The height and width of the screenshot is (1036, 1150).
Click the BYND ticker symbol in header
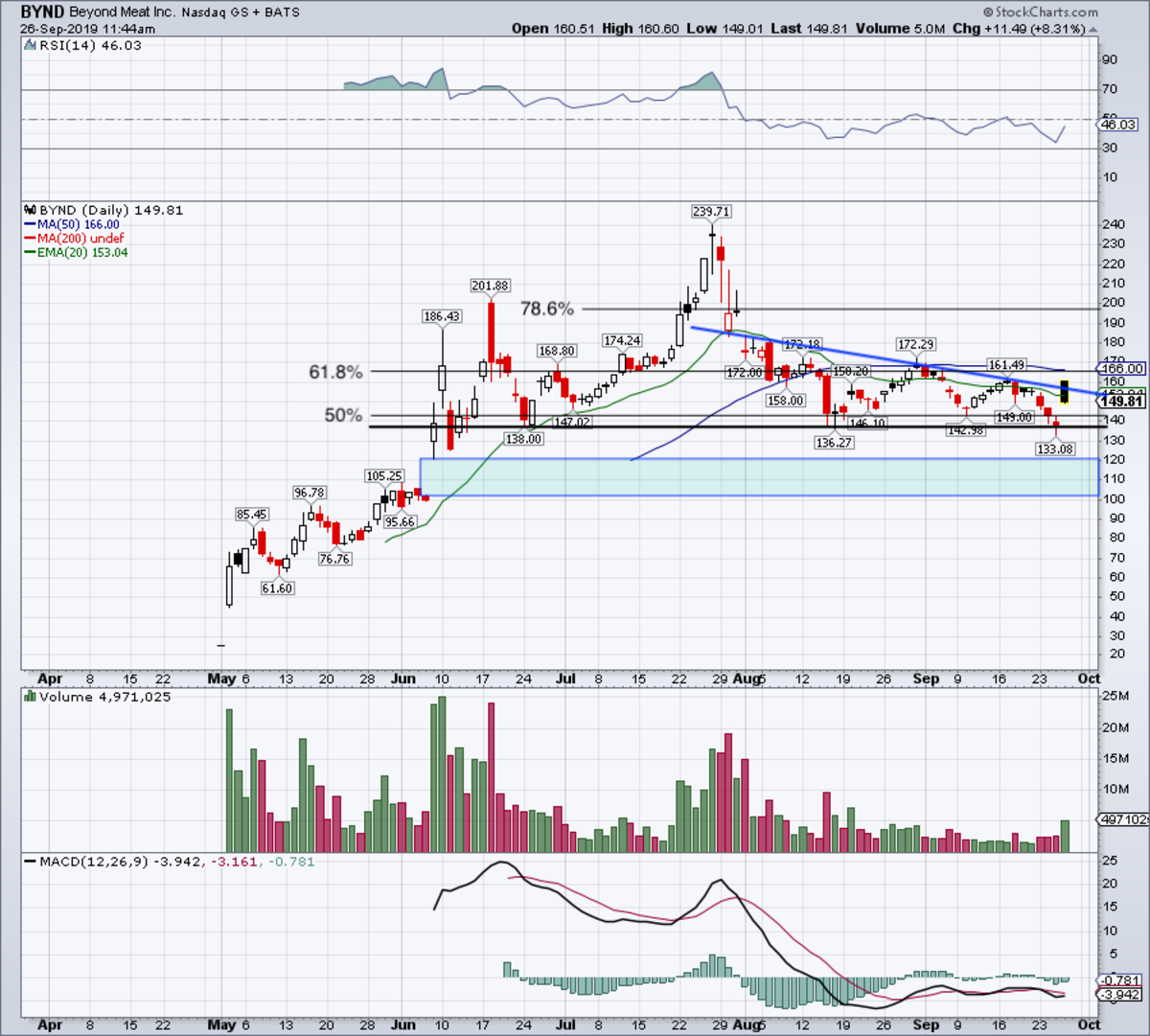tap(42, 12)
